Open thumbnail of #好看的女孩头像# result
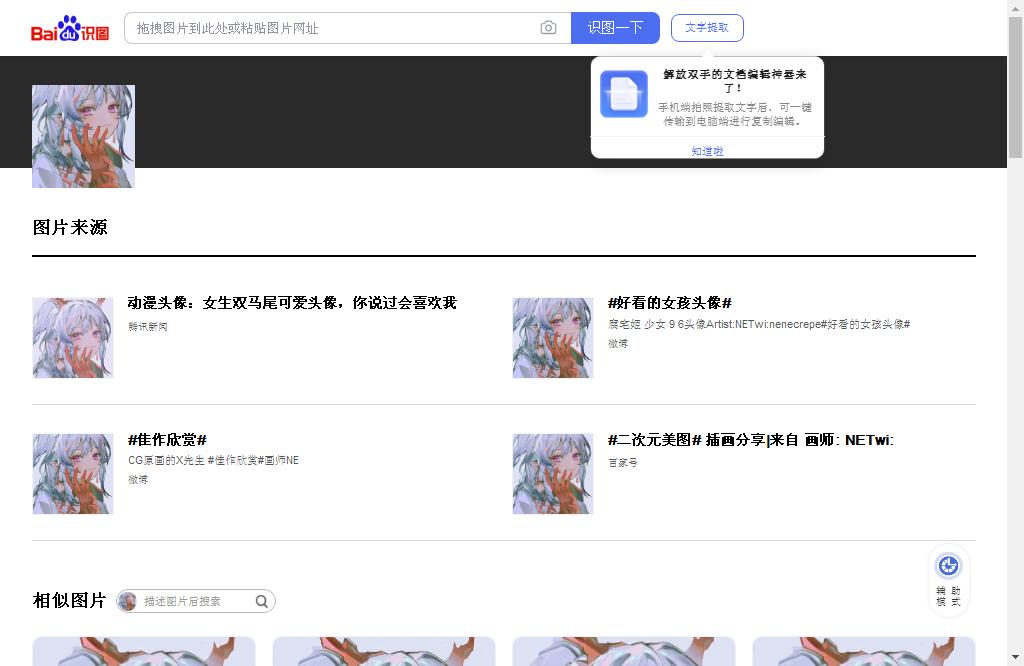1024x666 pixels. [x=553, y=338]
